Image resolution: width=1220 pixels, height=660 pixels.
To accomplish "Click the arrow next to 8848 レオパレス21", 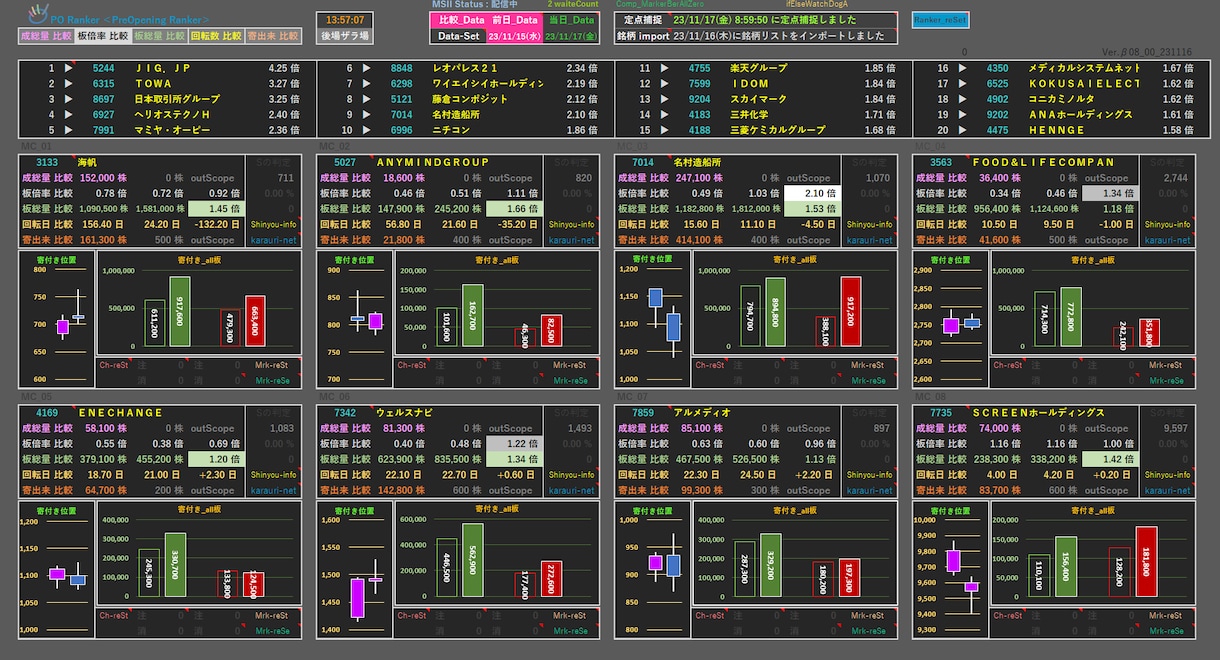I will 368,68.
